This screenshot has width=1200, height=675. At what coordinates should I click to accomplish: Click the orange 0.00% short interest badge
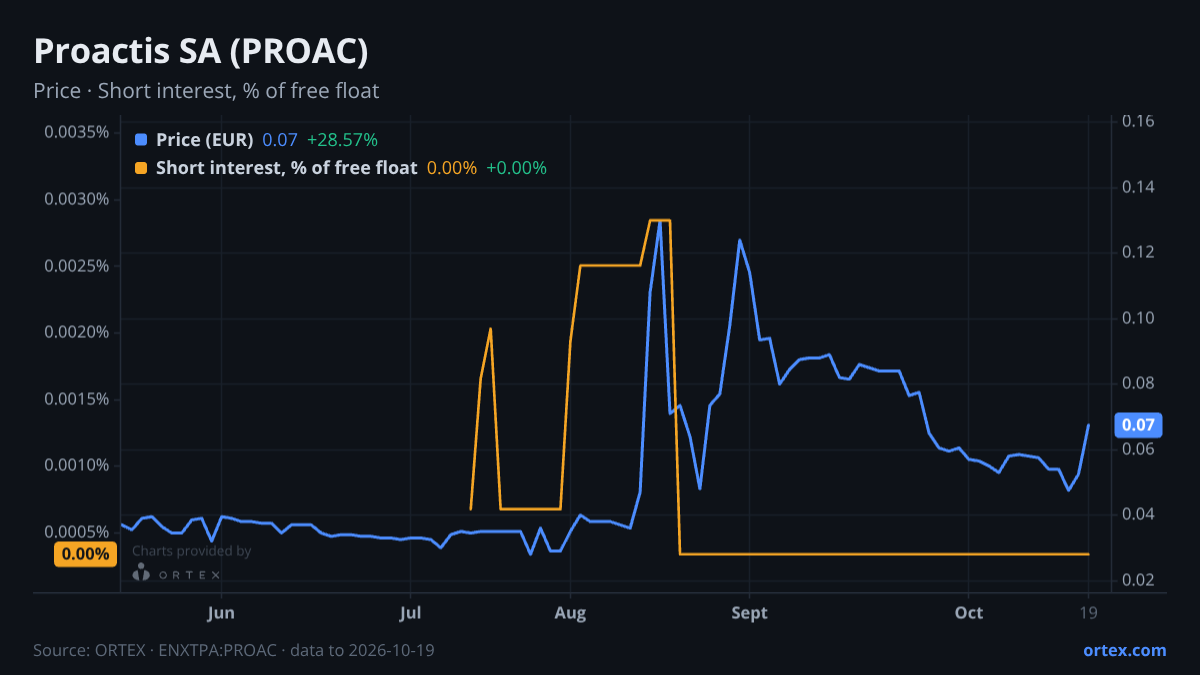tap(85, 554)
